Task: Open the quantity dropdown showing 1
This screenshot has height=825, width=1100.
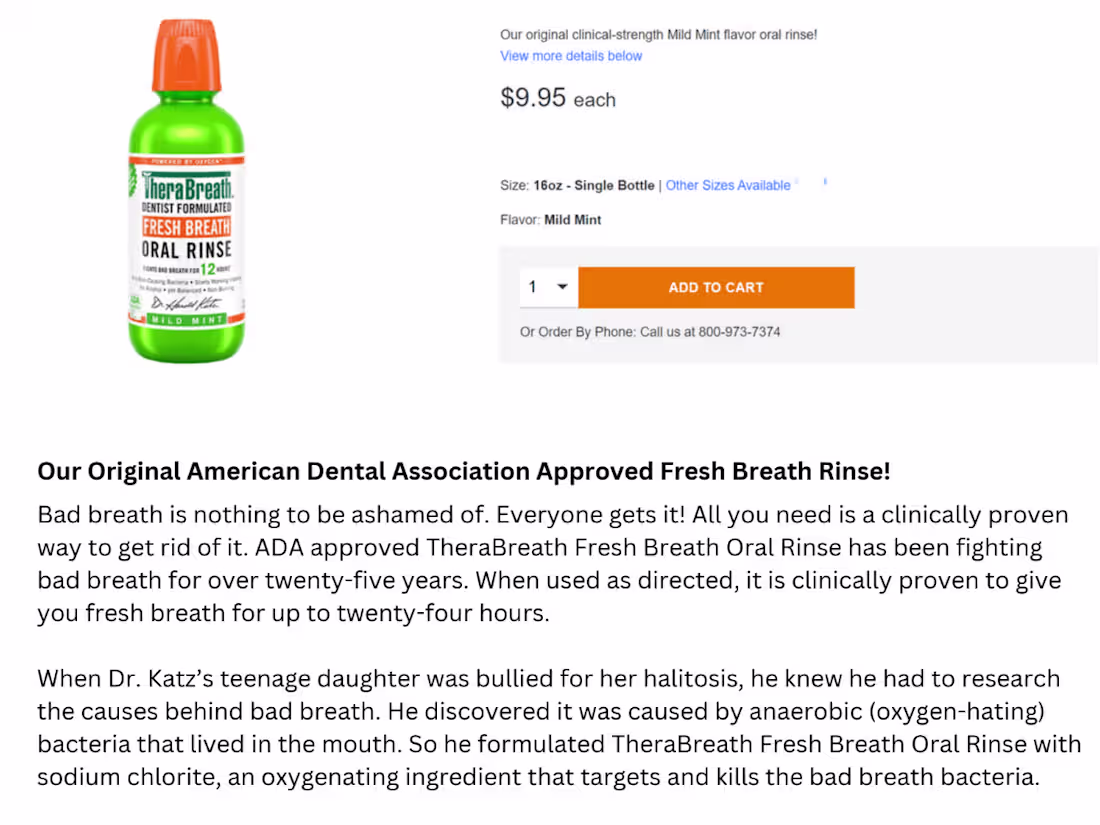Action: [x=548, y=287]
